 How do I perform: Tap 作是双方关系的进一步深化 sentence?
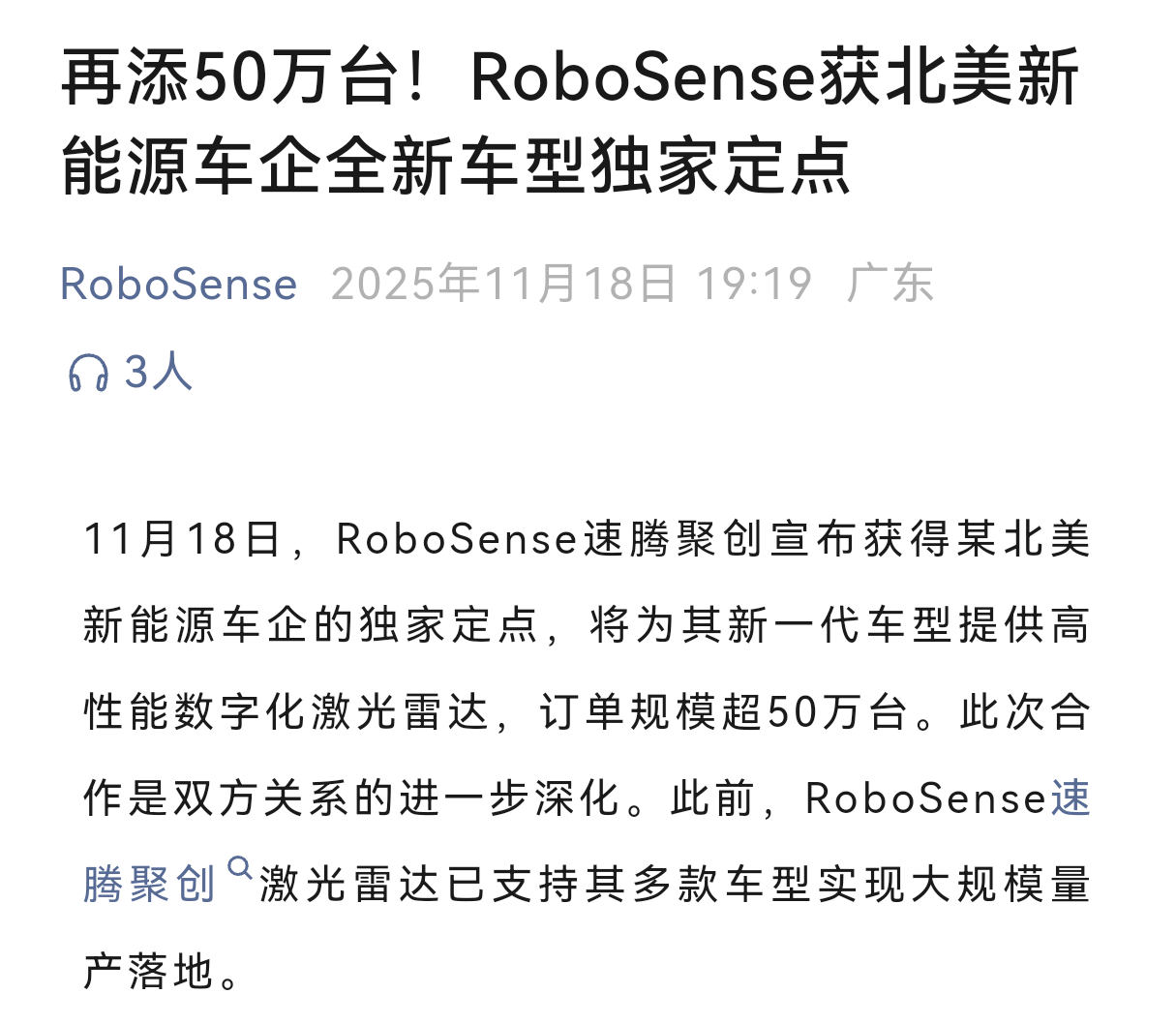(350, 799)
